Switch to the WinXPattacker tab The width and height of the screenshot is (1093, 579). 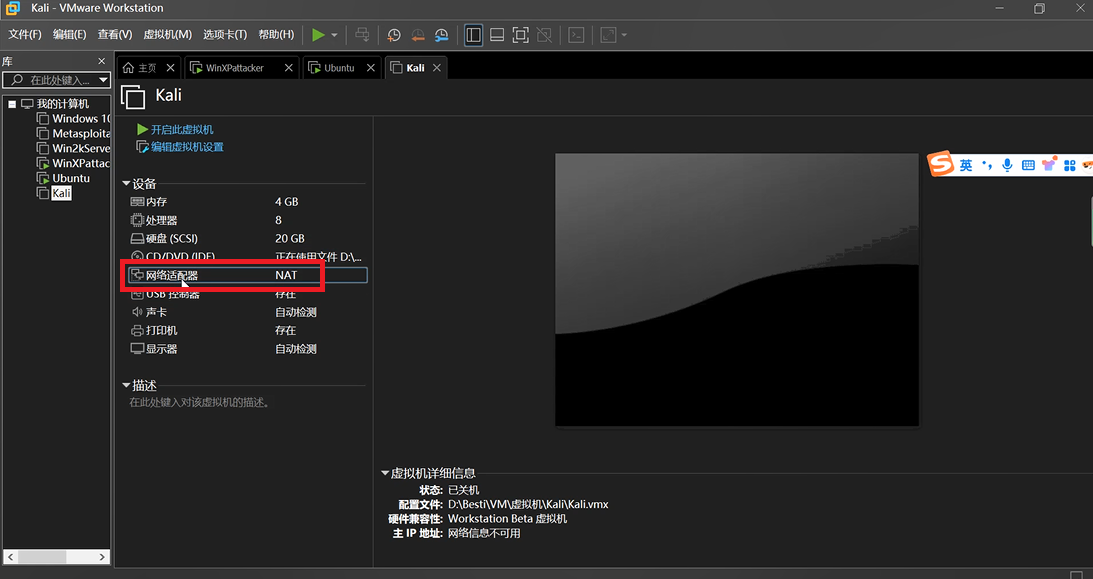(235, 68)
